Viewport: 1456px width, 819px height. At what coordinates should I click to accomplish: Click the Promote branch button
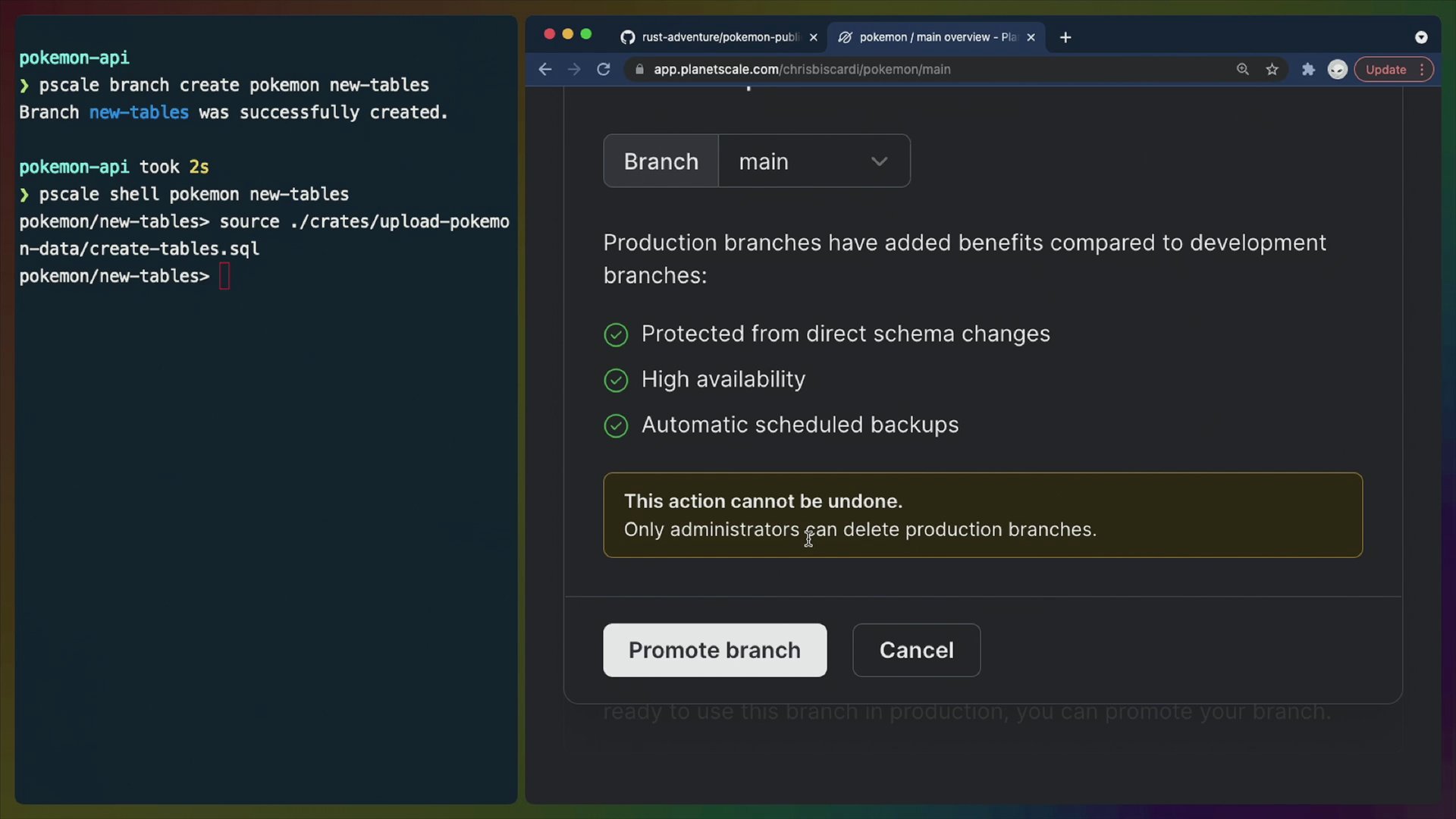click(714, 650)
